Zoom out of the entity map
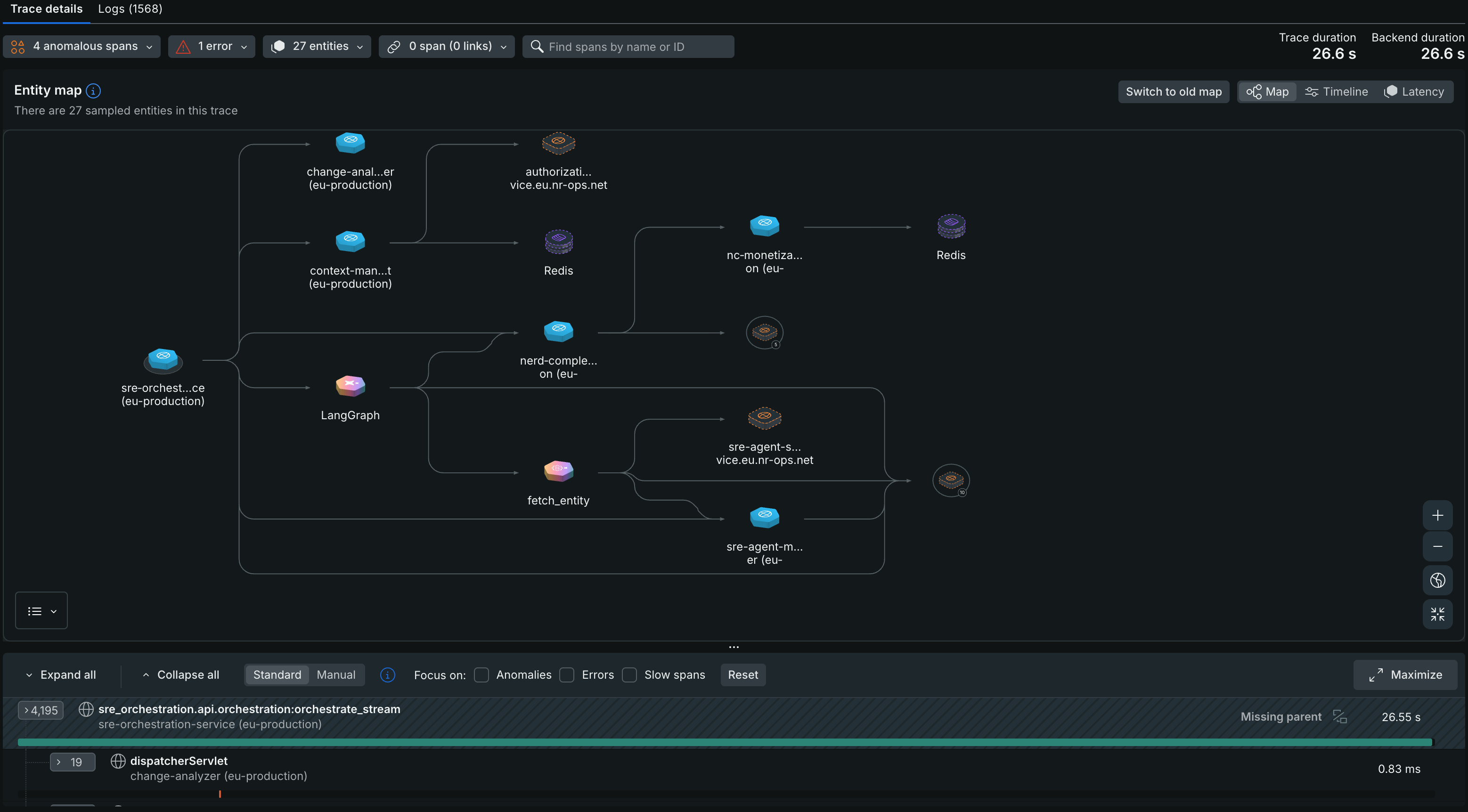Viewport: 1468px width, 812px height. [x=1437, y=546]
